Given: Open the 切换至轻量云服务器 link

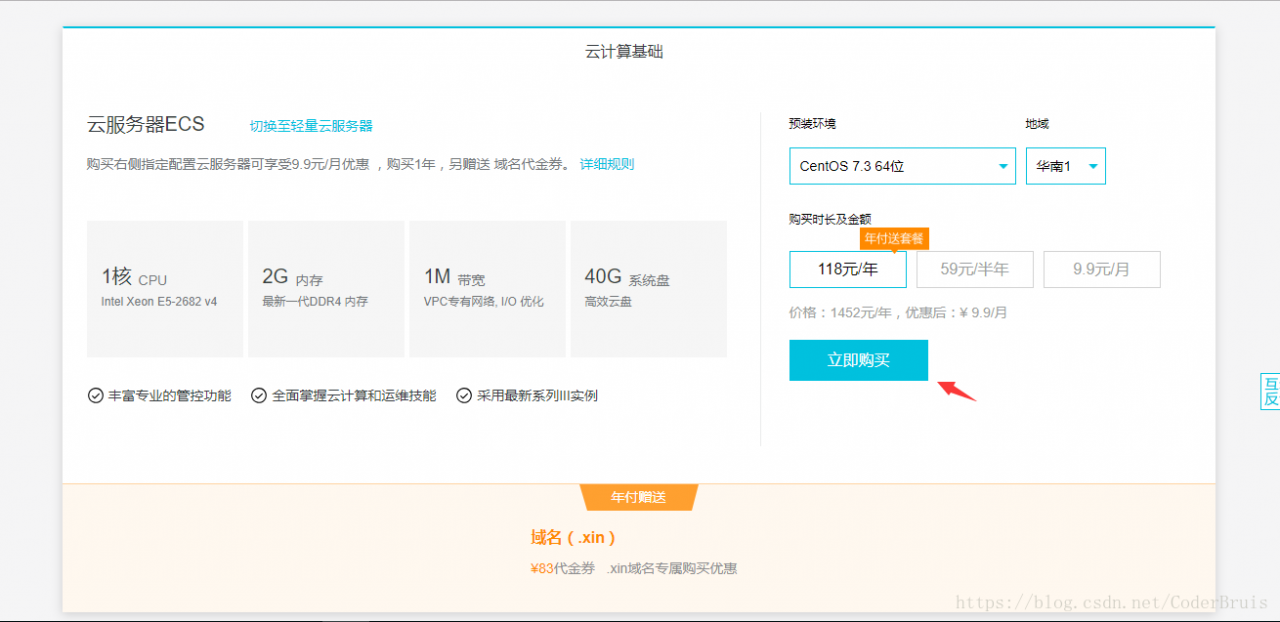Looking at the screenshot, I should 311,126.
